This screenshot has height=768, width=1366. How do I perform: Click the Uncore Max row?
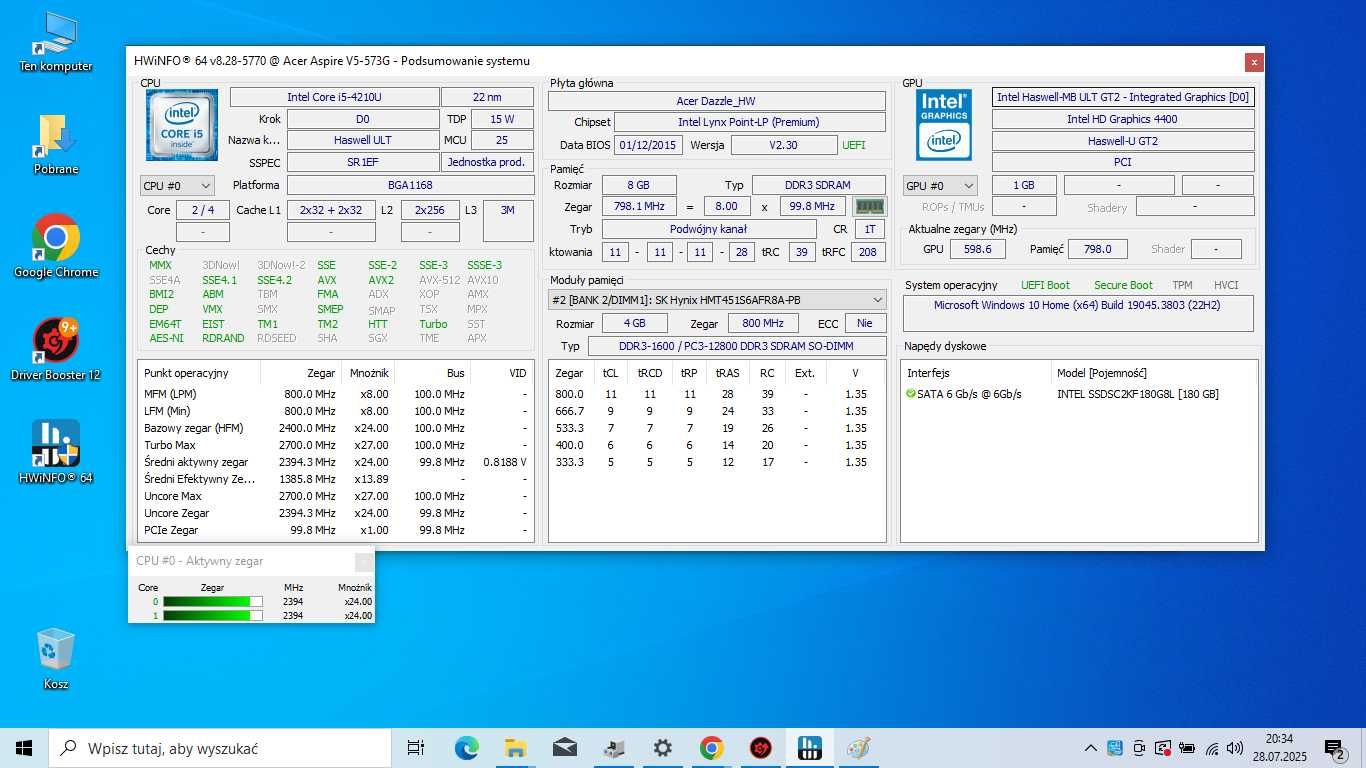click(335, 496)
